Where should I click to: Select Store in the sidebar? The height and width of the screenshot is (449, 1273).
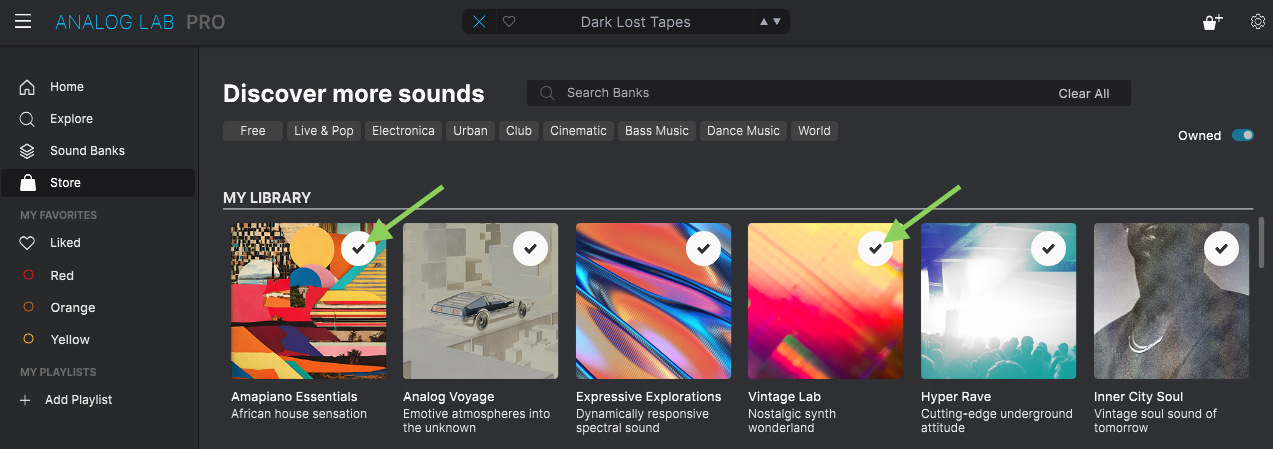pyautogui.click(x=98, y=183)
